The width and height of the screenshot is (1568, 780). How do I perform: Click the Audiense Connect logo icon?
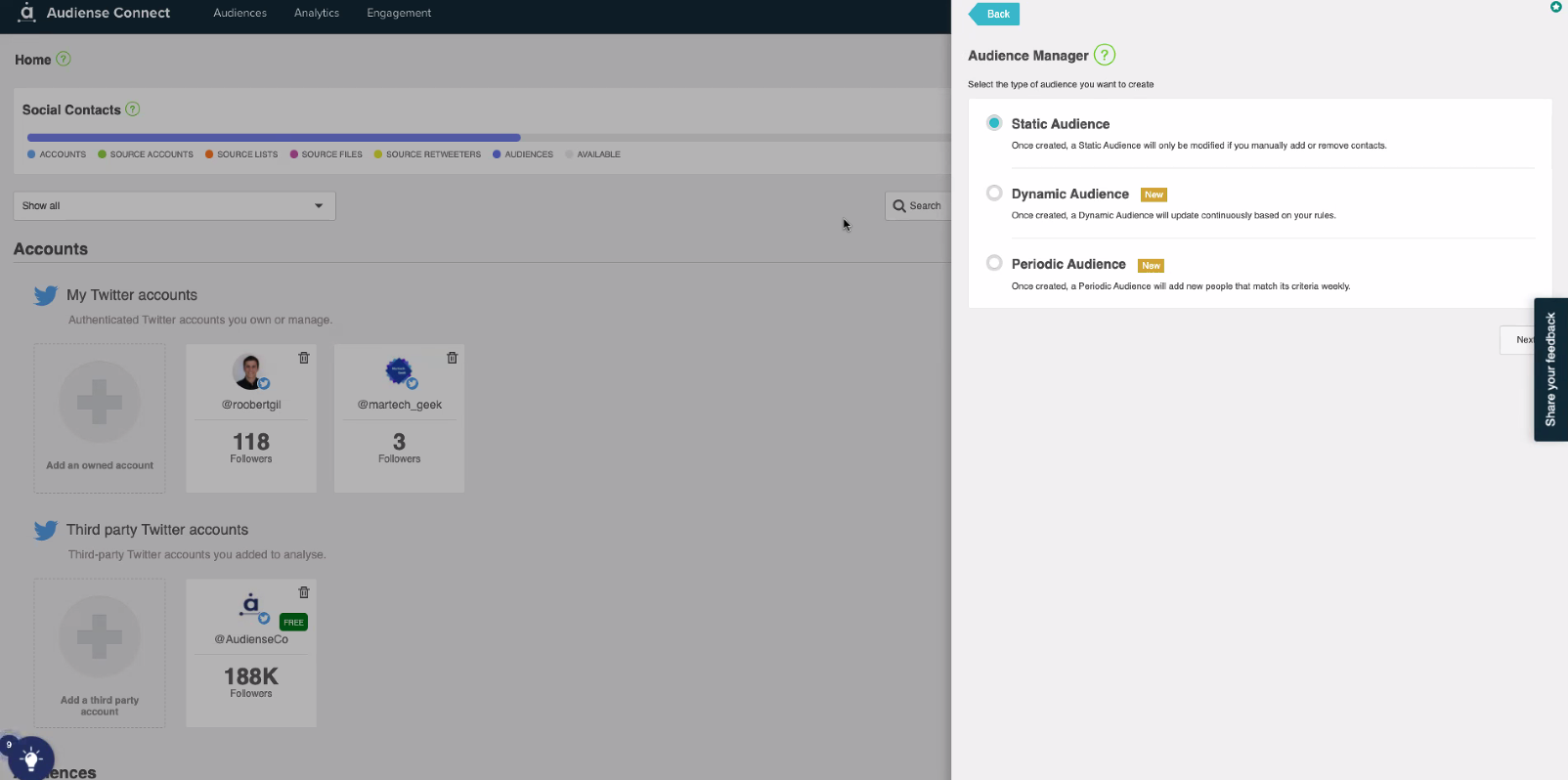[26, 13]
